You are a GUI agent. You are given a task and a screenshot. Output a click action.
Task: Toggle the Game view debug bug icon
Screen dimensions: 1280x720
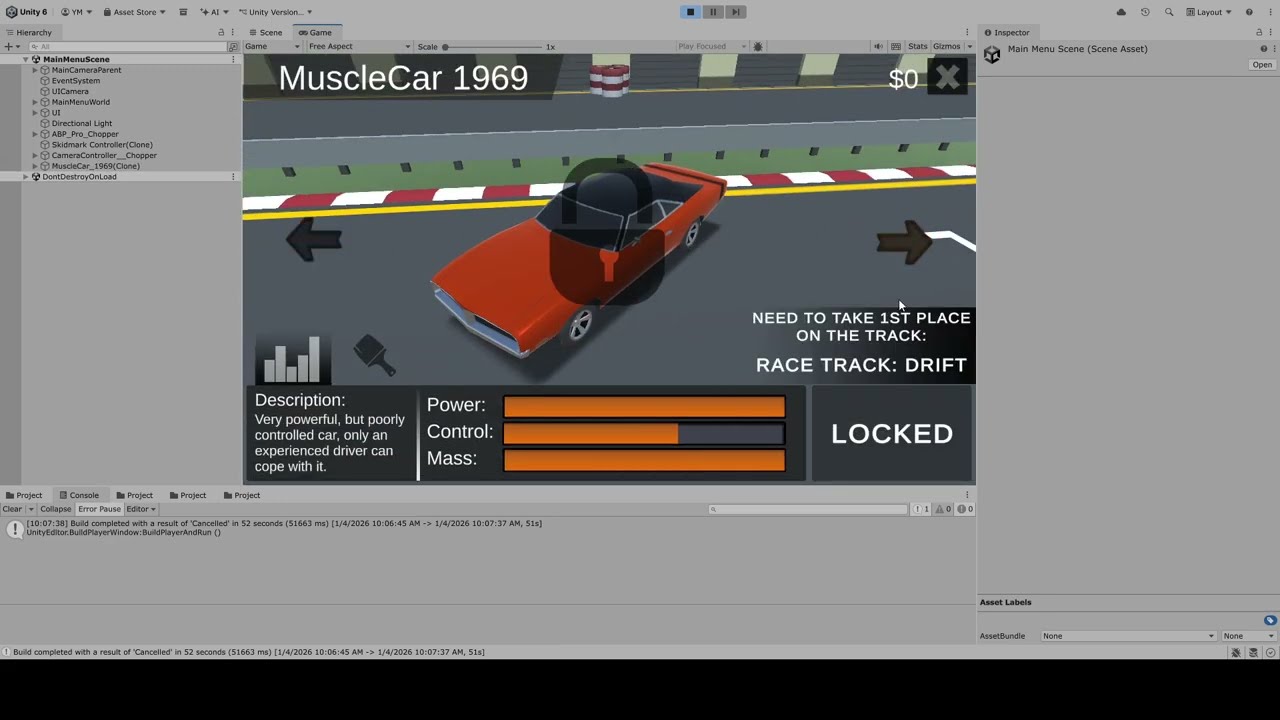758,47
